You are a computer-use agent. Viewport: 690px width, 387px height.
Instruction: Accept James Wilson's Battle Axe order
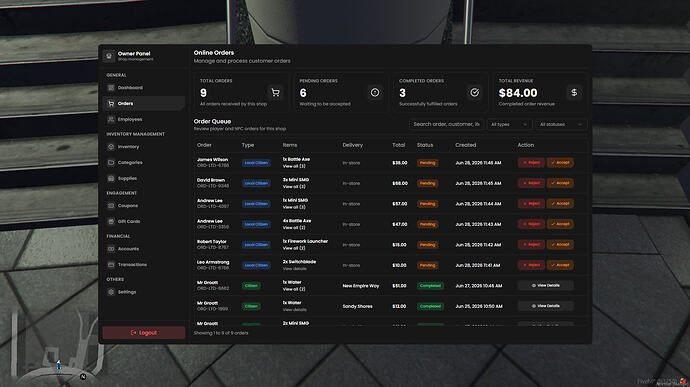[560, 162]
